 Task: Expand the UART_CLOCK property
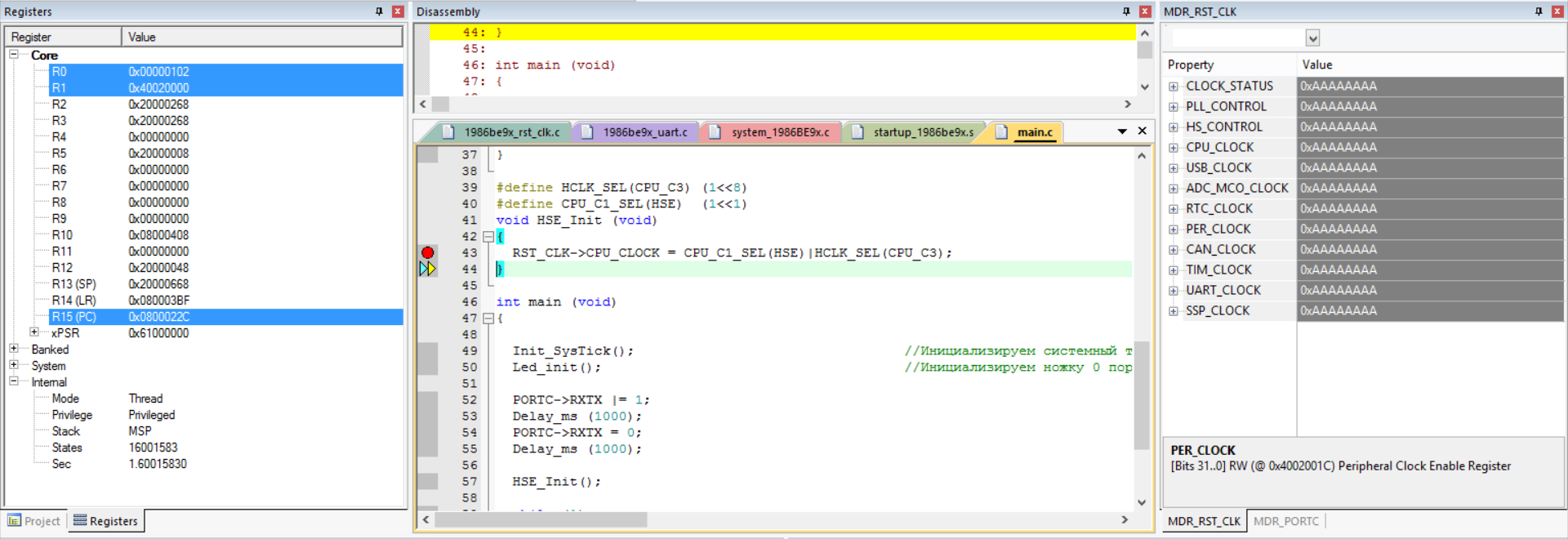[x=1174, y=291]
